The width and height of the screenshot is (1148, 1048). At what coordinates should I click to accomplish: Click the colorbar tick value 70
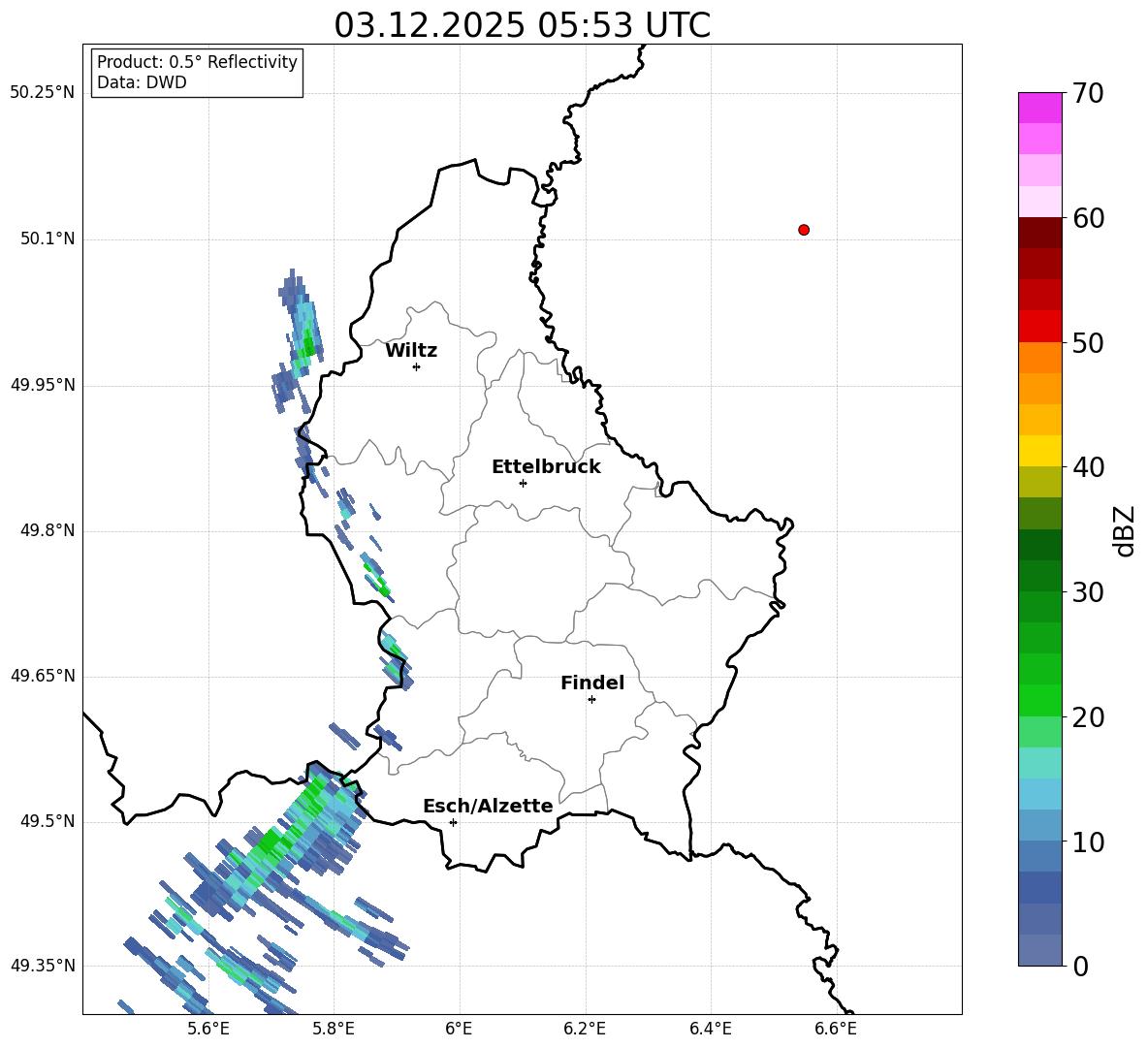tap(1088, 93)
